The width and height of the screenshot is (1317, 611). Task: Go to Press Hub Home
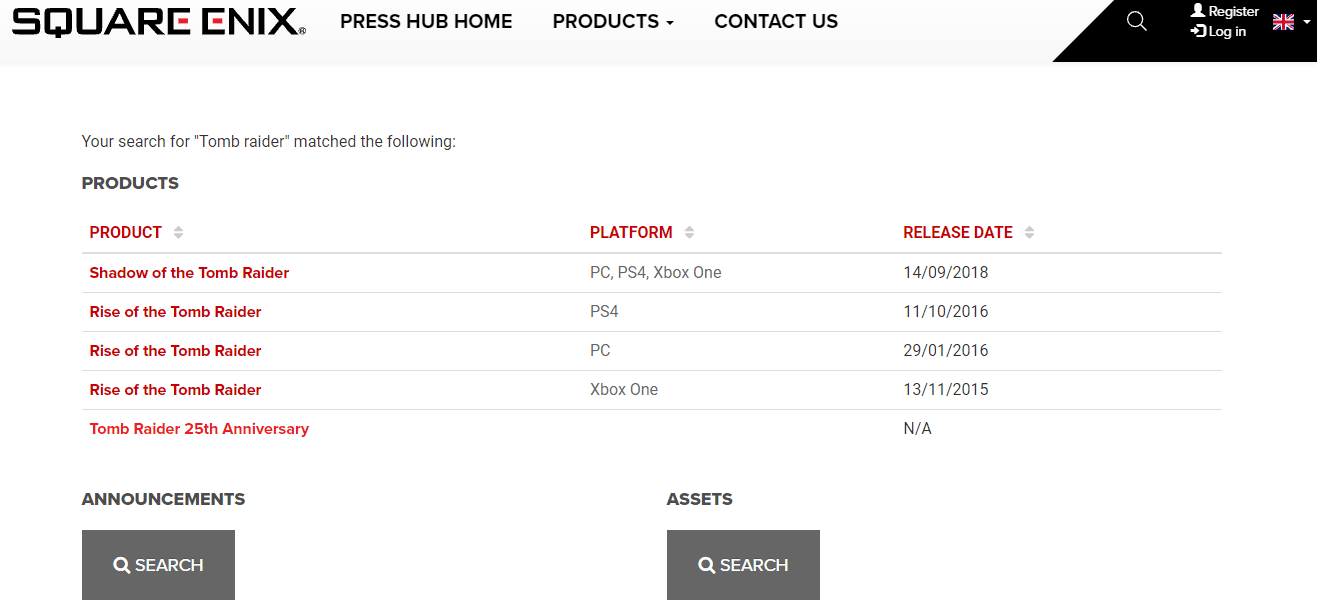point(426,21)
